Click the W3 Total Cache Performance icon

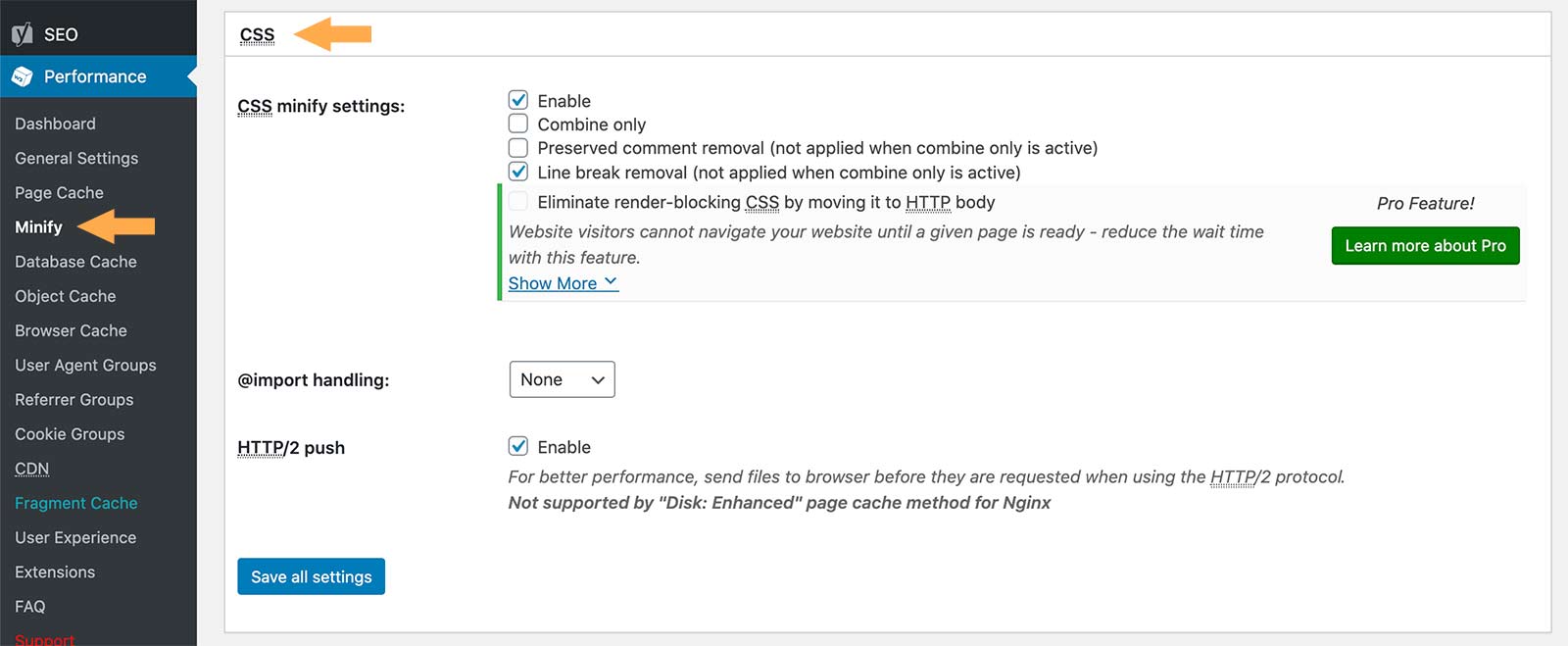point(21,75)
